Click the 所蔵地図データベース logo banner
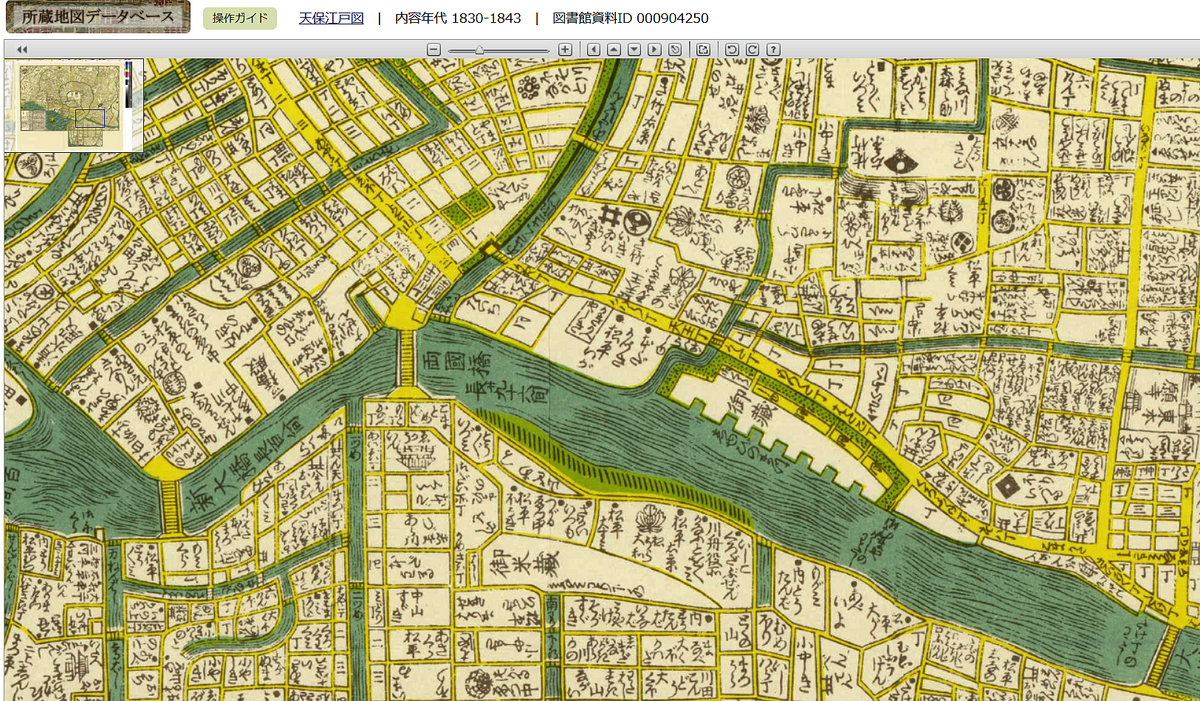Screen dimensions: 1200x701 point(96,17)
